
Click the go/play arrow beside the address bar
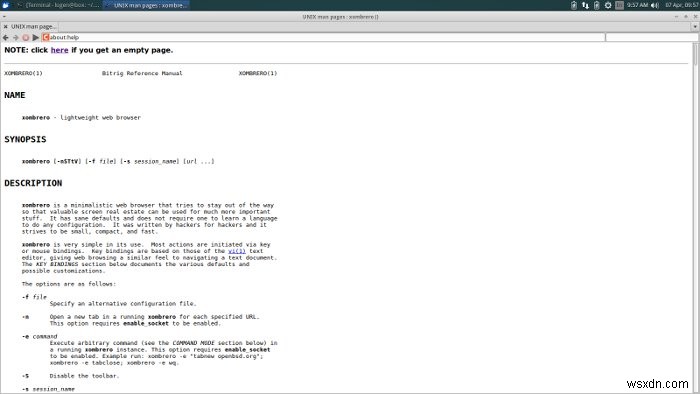tap(36, 37)
